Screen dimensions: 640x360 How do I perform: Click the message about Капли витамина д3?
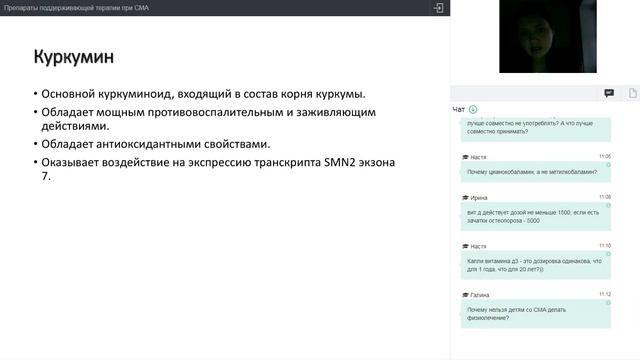(x=536, y=265)
